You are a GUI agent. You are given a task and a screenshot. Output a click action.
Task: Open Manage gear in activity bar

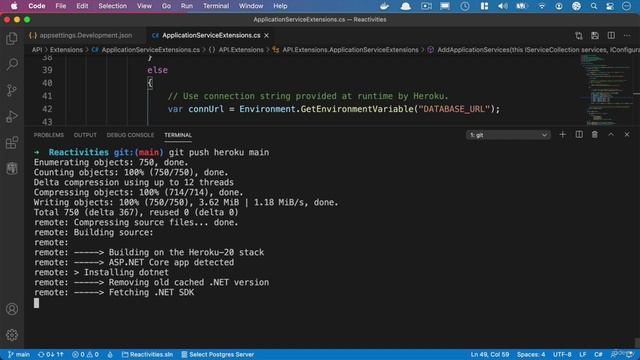pos(12,335)
